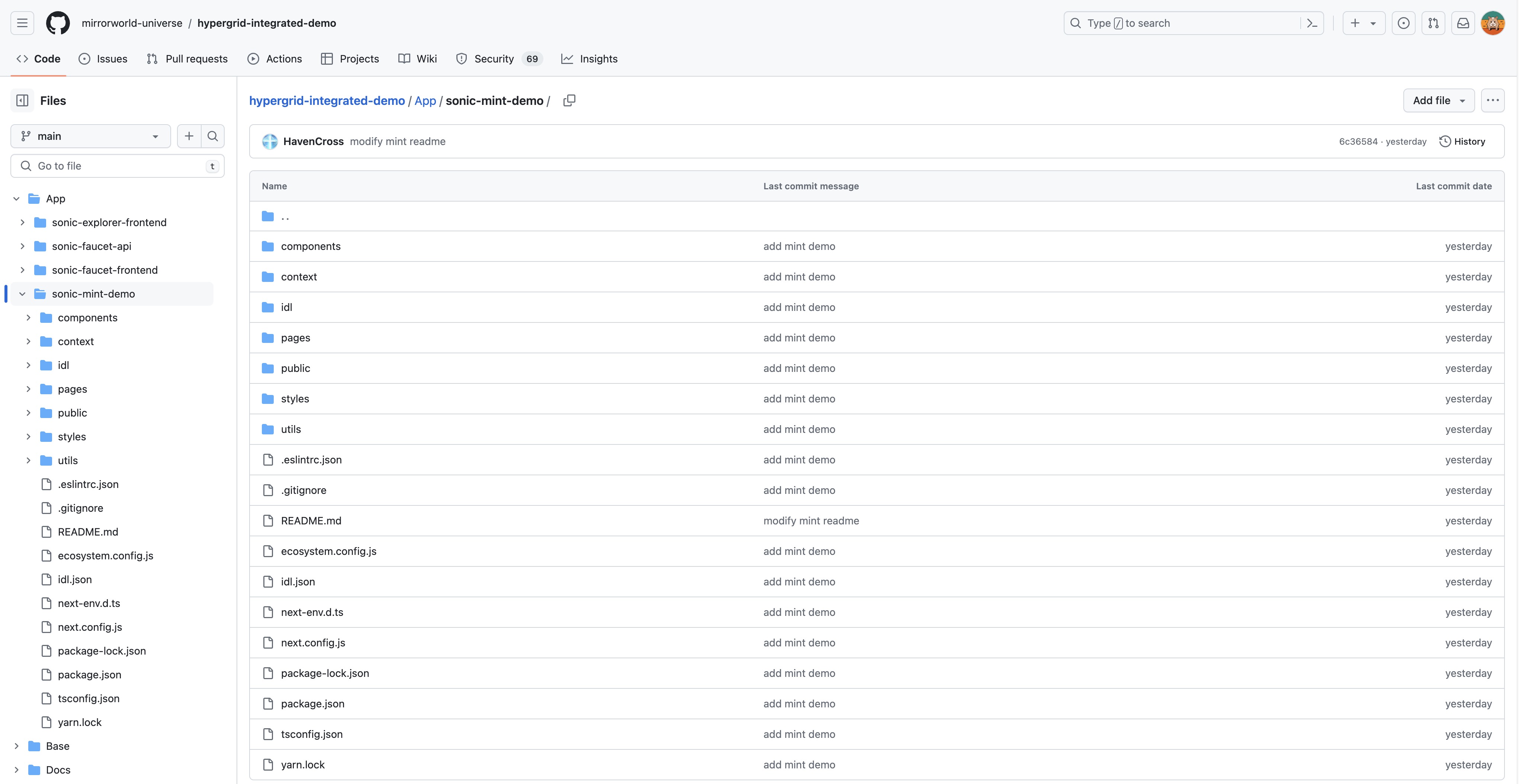Open the Wiki tab
The image size is (1519, 784).
417,59
